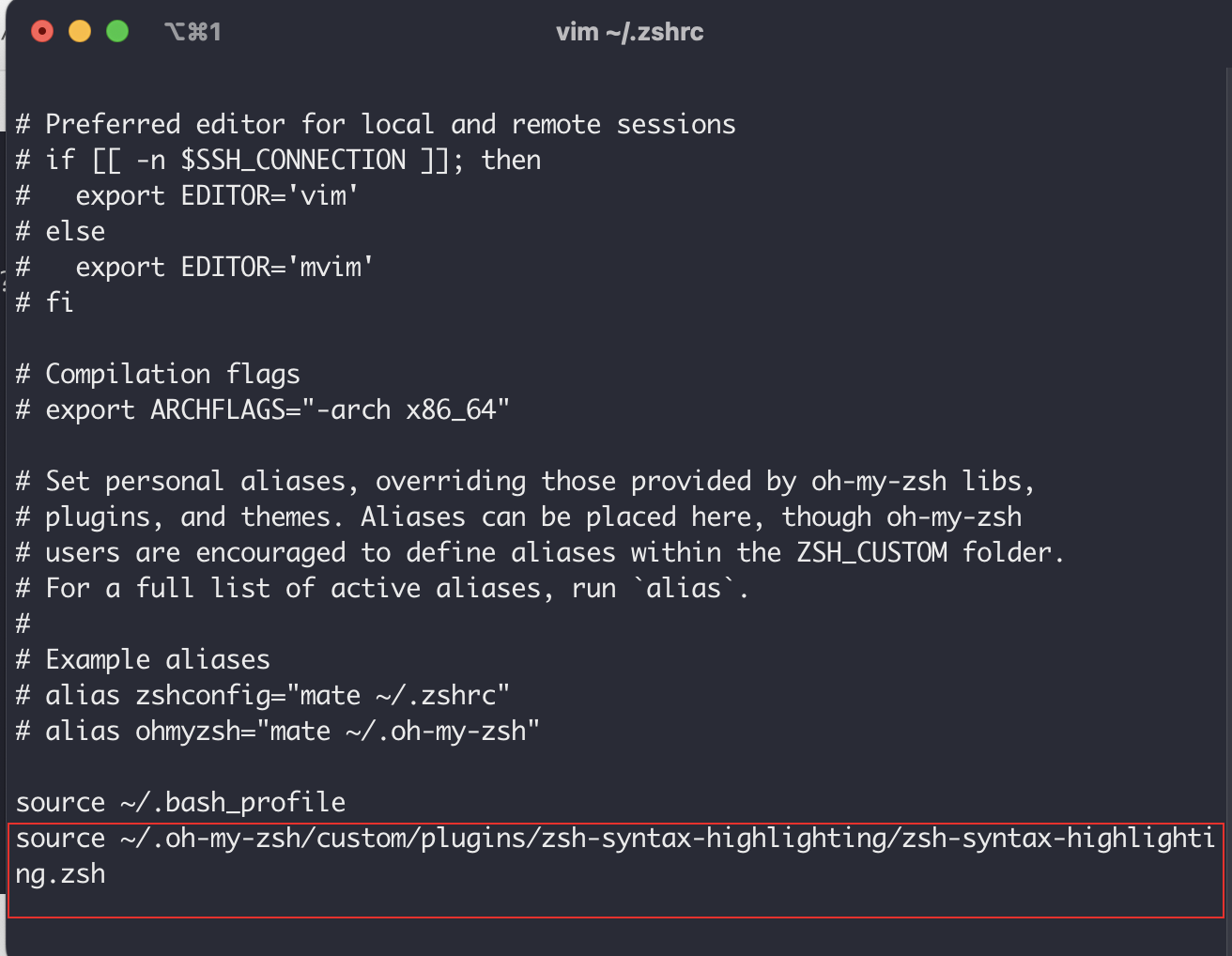Click the backticked `alias` word
The image size is (1232, 956).
tap(684, 589)
